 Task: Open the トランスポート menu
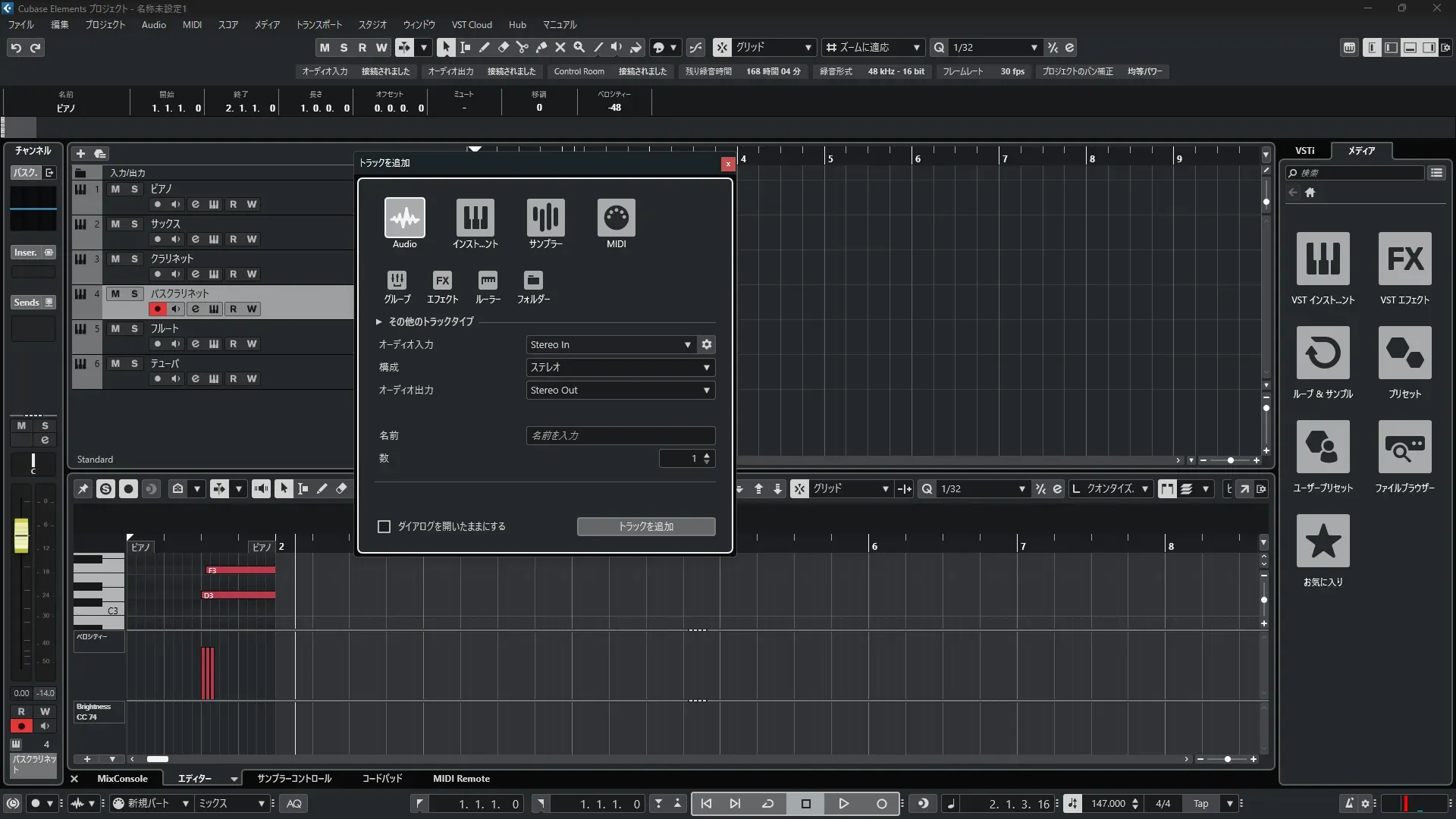coord(318,24)
